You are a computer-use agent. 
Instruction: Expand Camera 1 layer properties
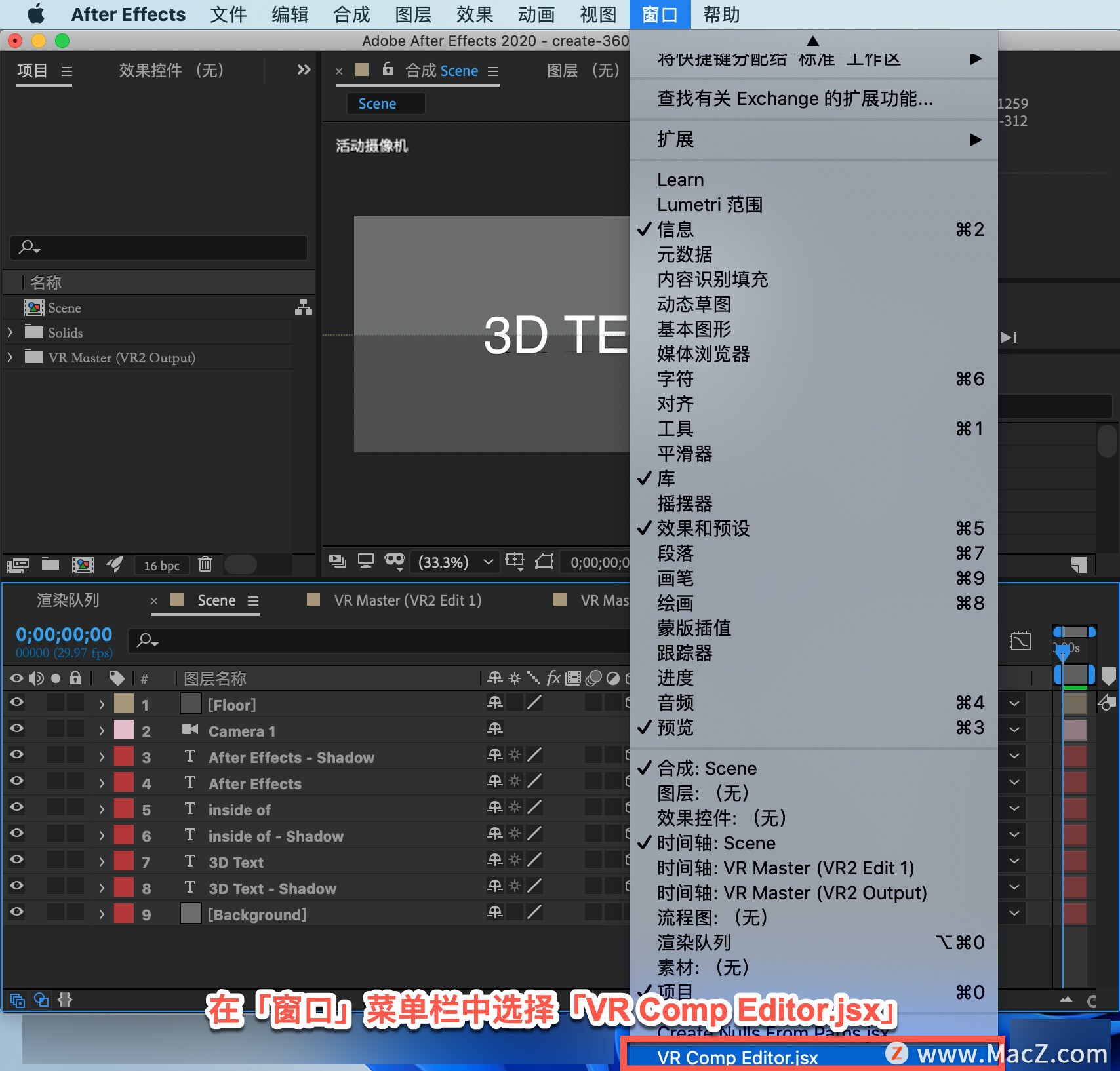pos(102,731)
